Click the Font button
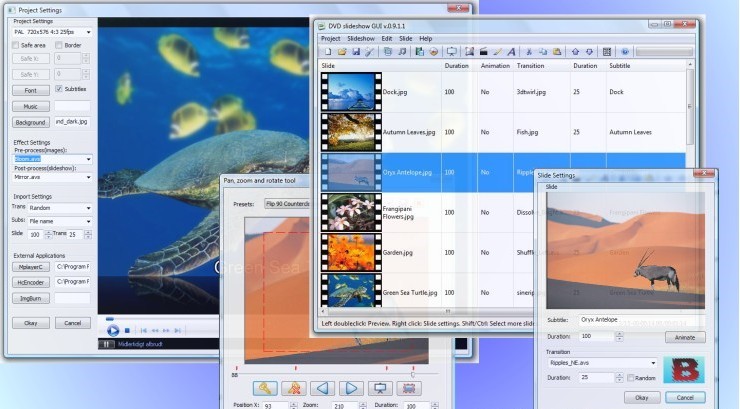The height and width of the screenshot is (409, 740). (x=31, y=91)
